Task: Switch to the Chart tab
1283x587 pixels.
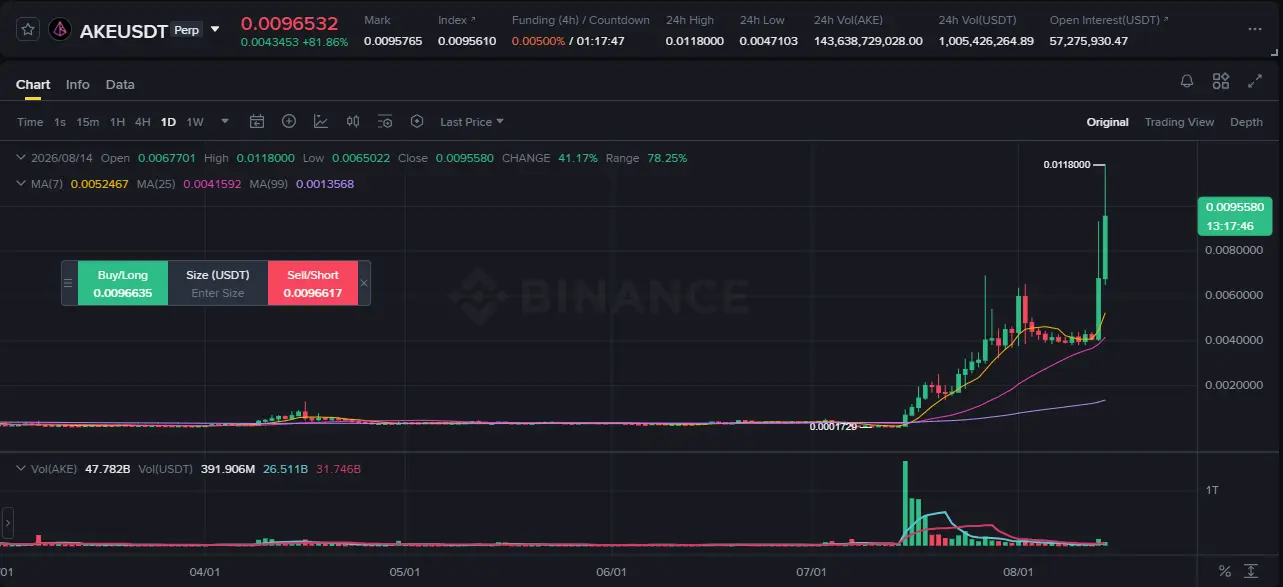Action: point(33,84)
